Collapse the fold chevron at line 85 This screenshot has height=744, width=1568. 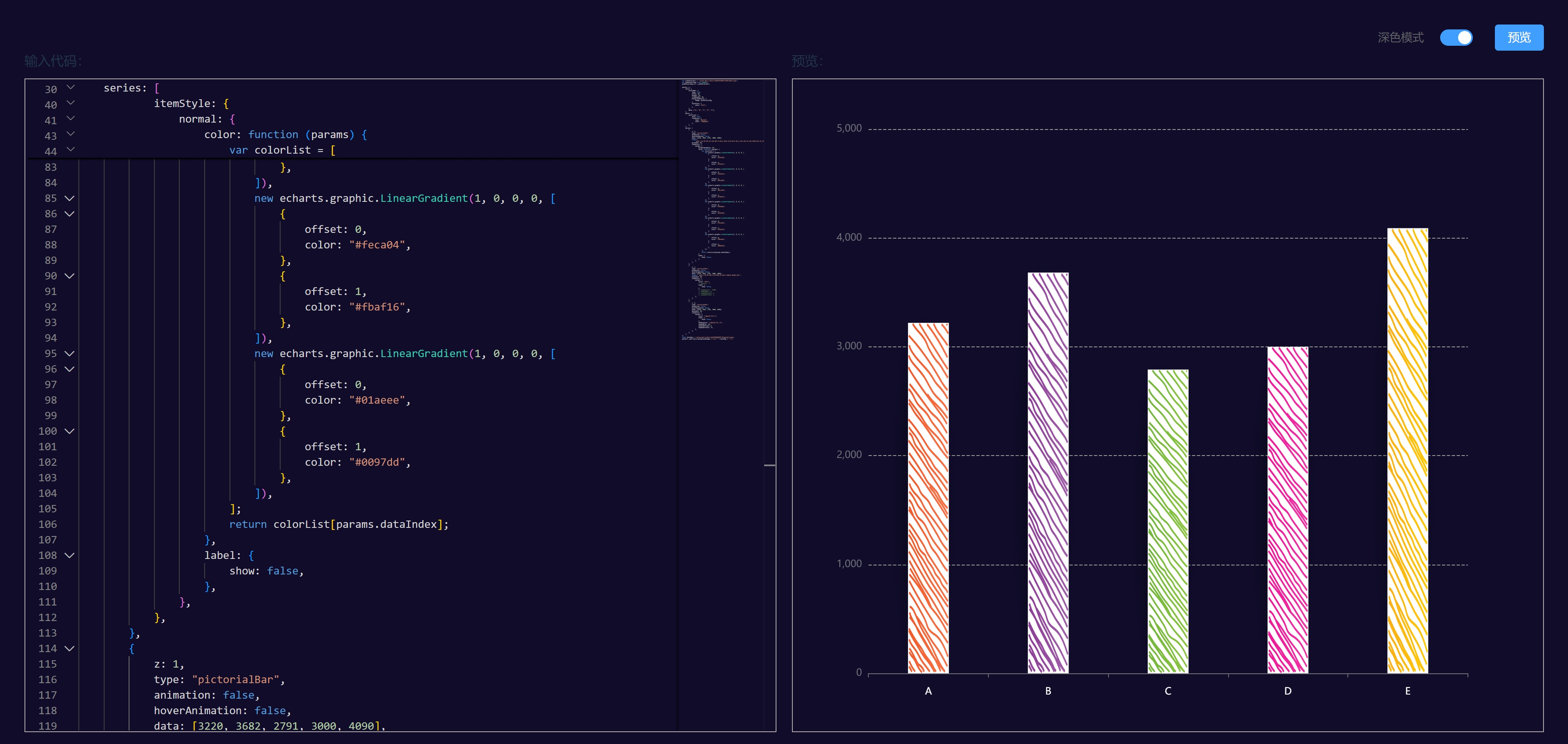(x=69, y=199)
